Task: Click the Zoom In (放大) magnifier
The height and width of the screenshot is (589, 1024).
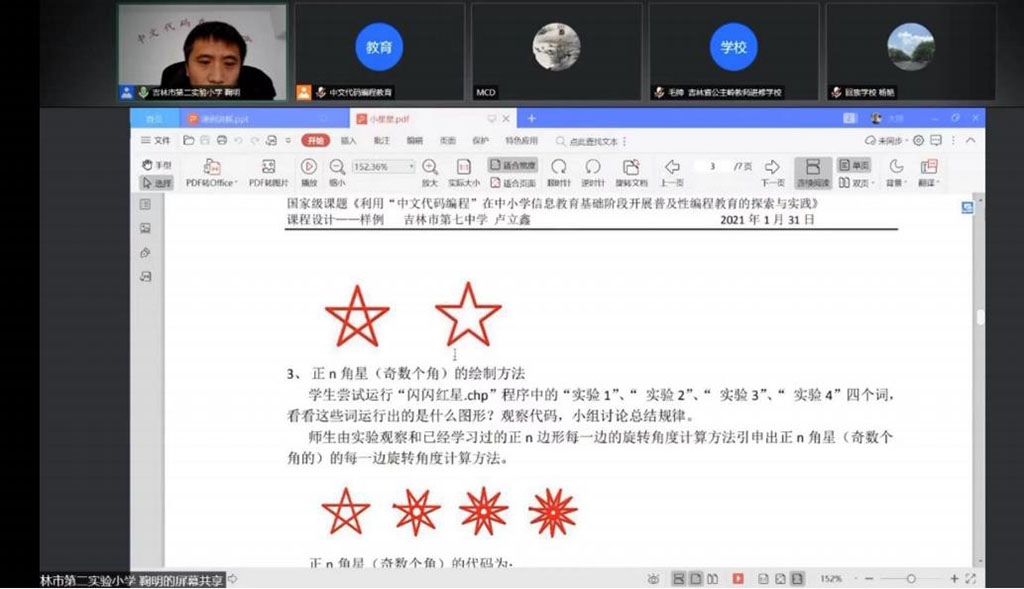Action: pyautogui.click(x=430, y=172)
